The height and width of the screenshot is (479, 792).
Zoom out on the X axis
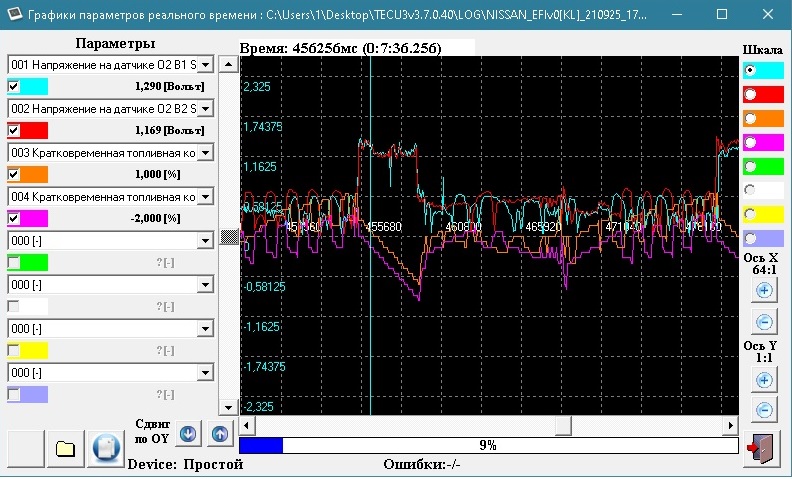764,321
